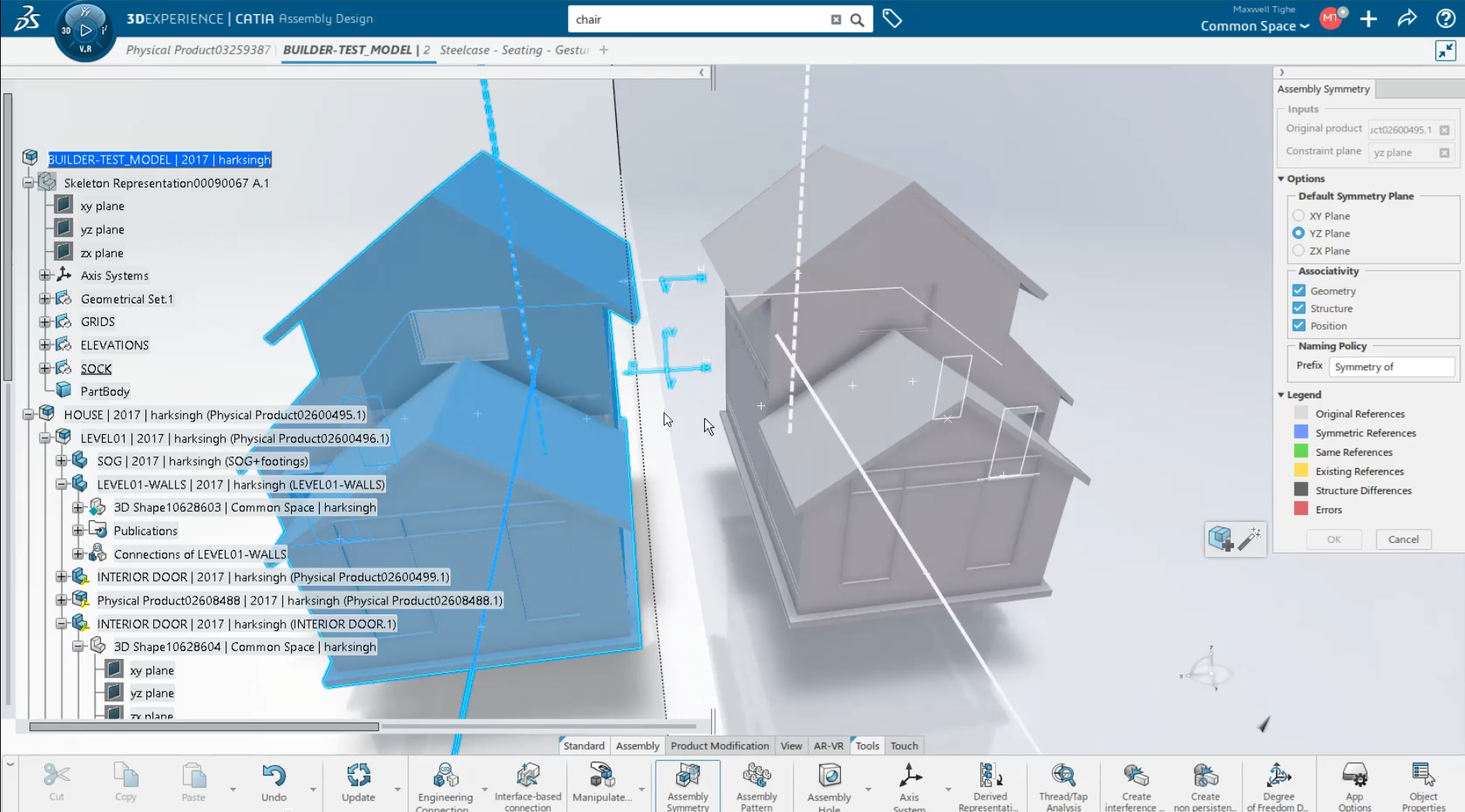Open the Tools toolbar tab
The image size is (1465, 812).
point(867,745)
